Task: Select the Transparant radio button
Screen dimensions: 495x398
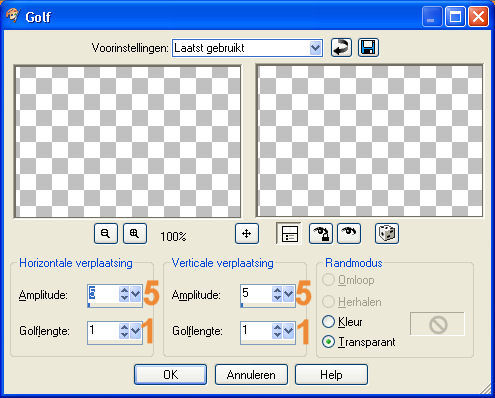Action: pyautogui.click(x=328, y=342)
